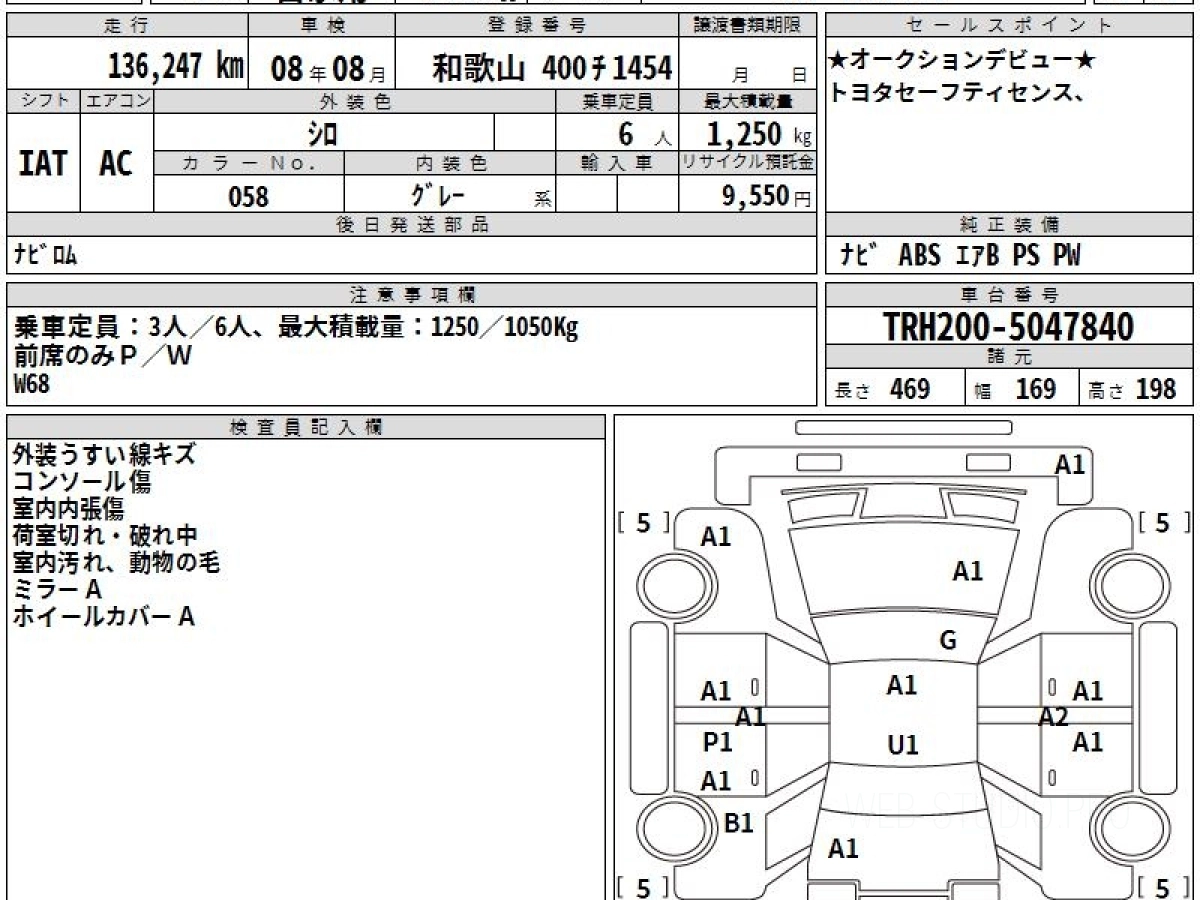Select the 外装うすい線キズ remark
The width and height of the screenshot is (1200, 900).
tap(104, 455)
